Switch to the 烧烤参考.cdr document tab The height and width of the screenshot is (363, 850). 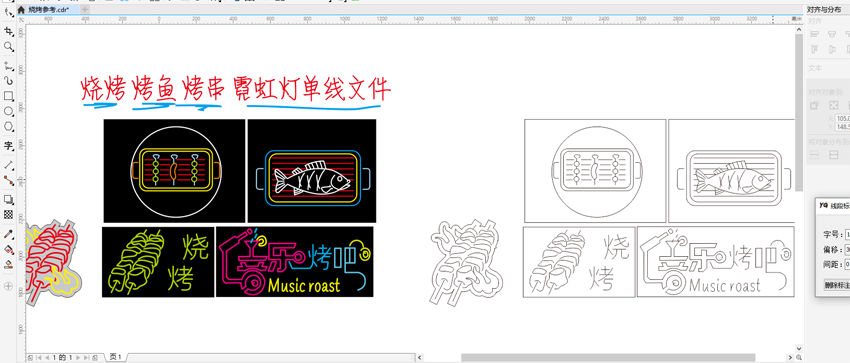(x=49, y=10)
